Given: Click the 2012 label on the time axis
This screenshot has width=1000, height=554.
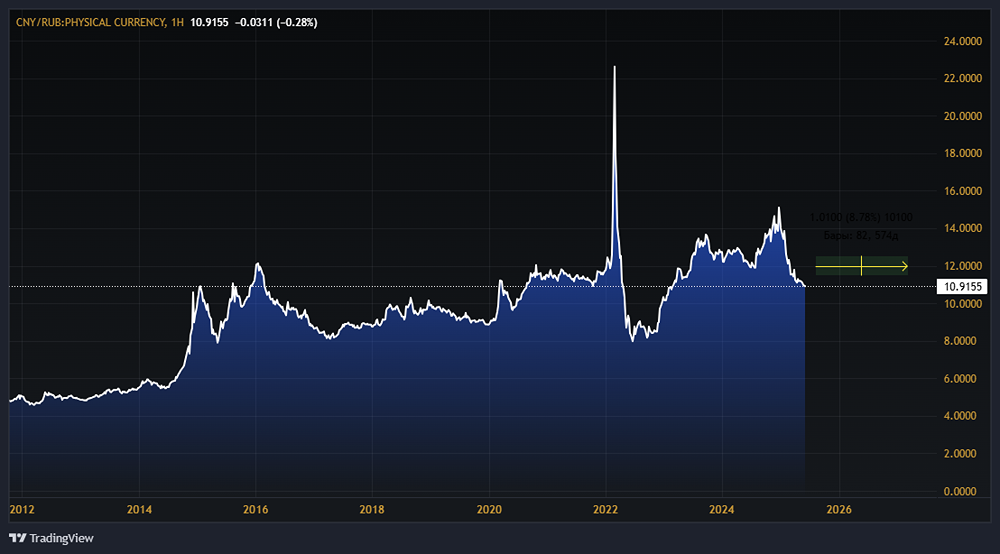Looking at the screenshot, I should 22,509.
